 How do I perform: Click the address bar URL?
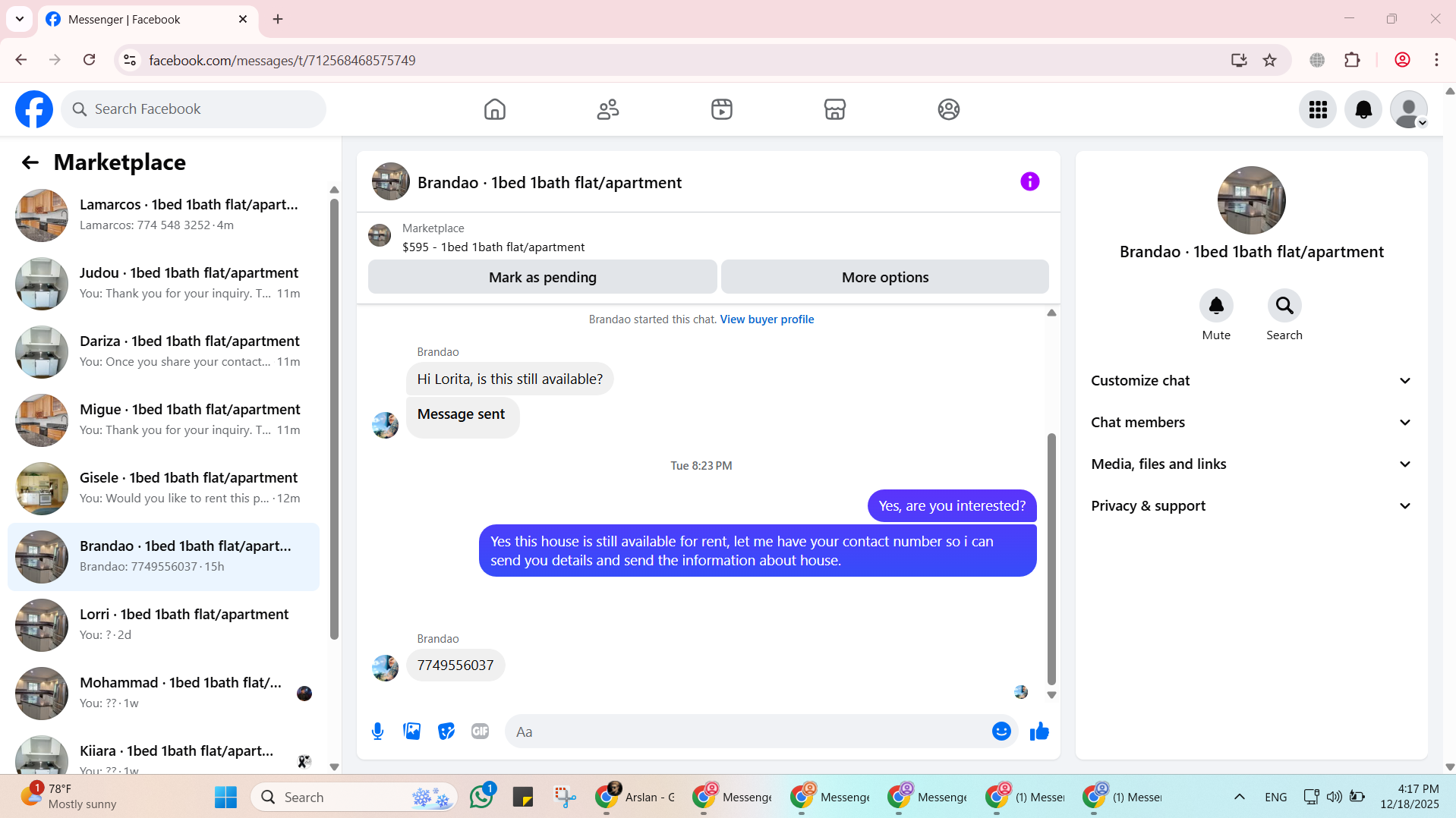point(282,60)
